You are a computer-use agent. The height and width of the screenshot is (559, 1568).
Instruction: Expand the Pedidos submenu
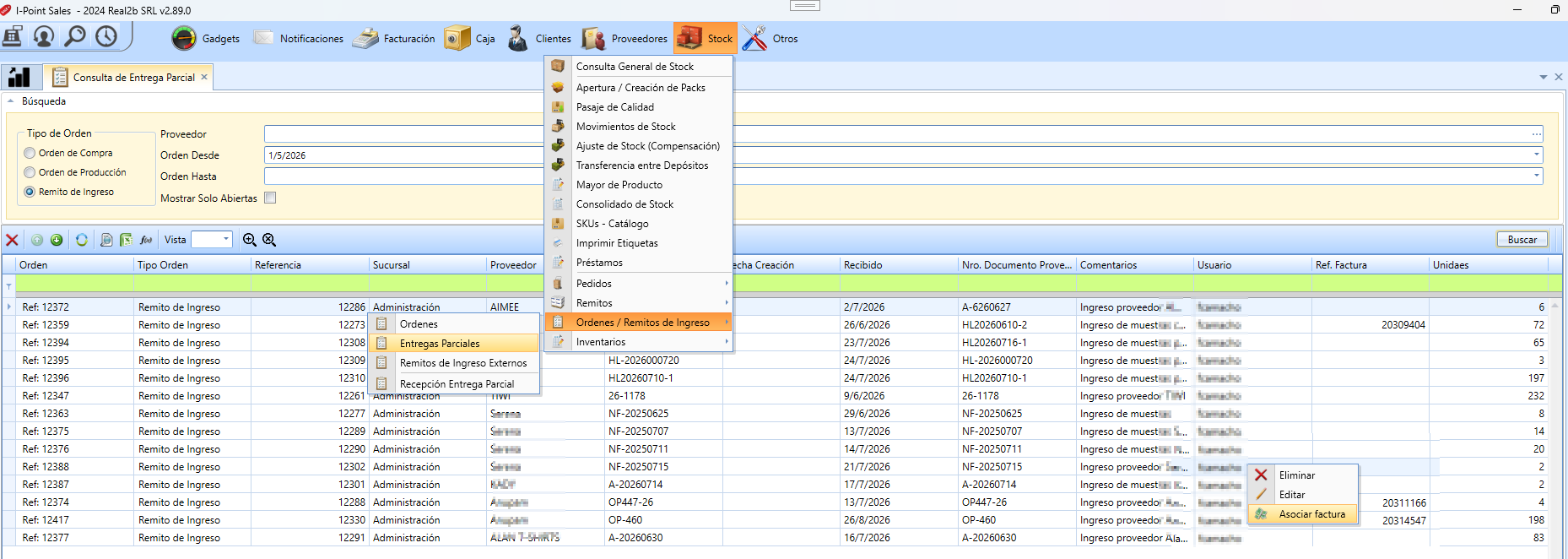click(x=639, y=284)
